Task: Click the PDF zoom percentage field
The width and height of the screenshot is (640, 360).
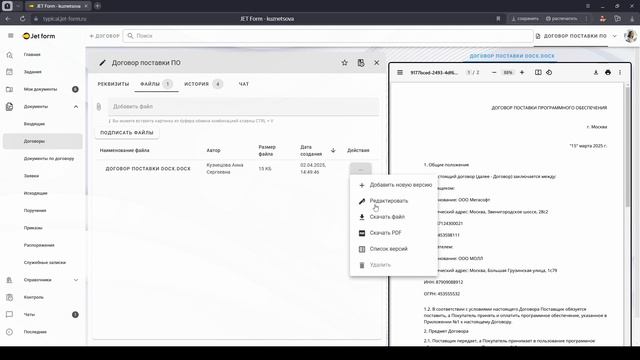Action: (508, 72)
